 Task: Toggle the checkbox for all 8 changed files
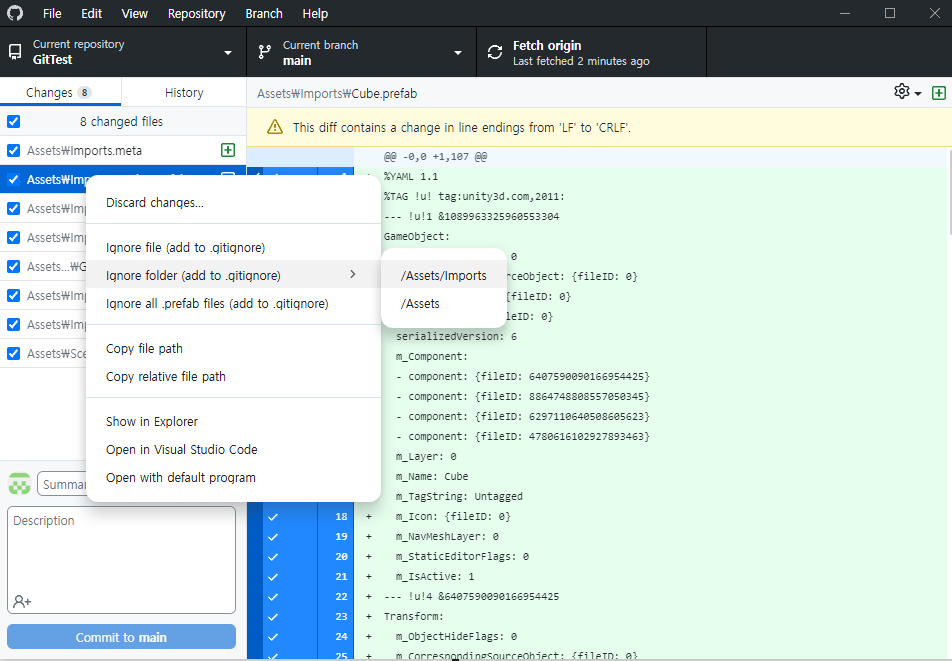tap(13, 121)
